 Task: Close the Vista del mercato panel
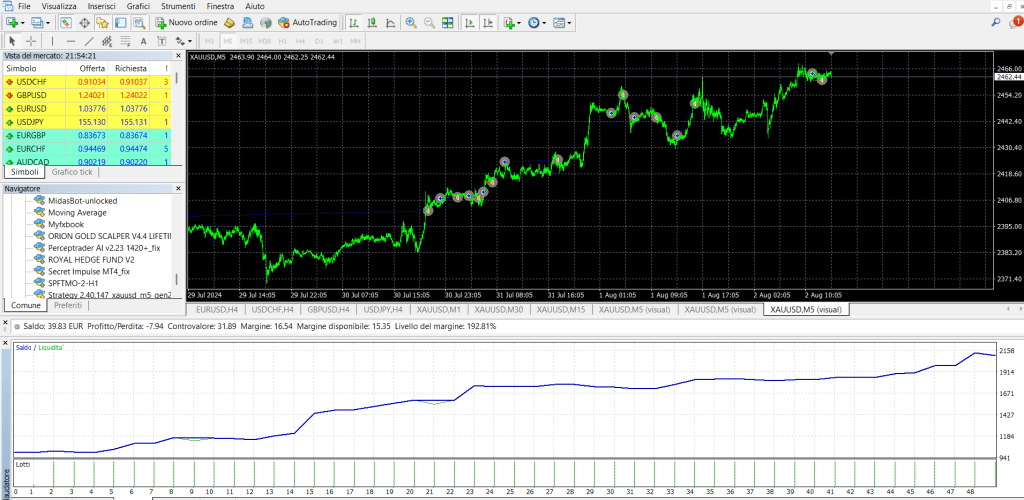click(178, 56)
